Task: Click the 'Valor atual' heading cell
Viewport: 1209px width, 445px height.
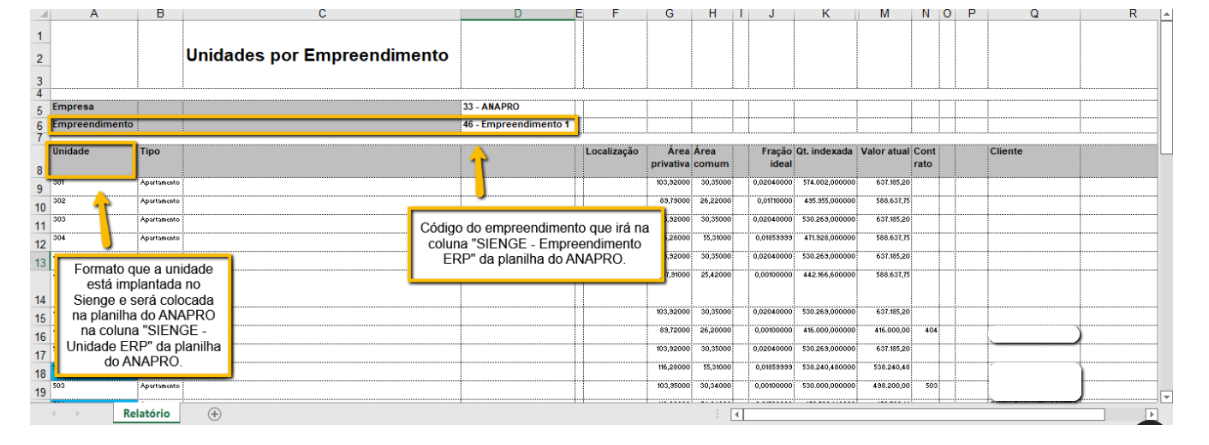Action: tap(884, 162)
